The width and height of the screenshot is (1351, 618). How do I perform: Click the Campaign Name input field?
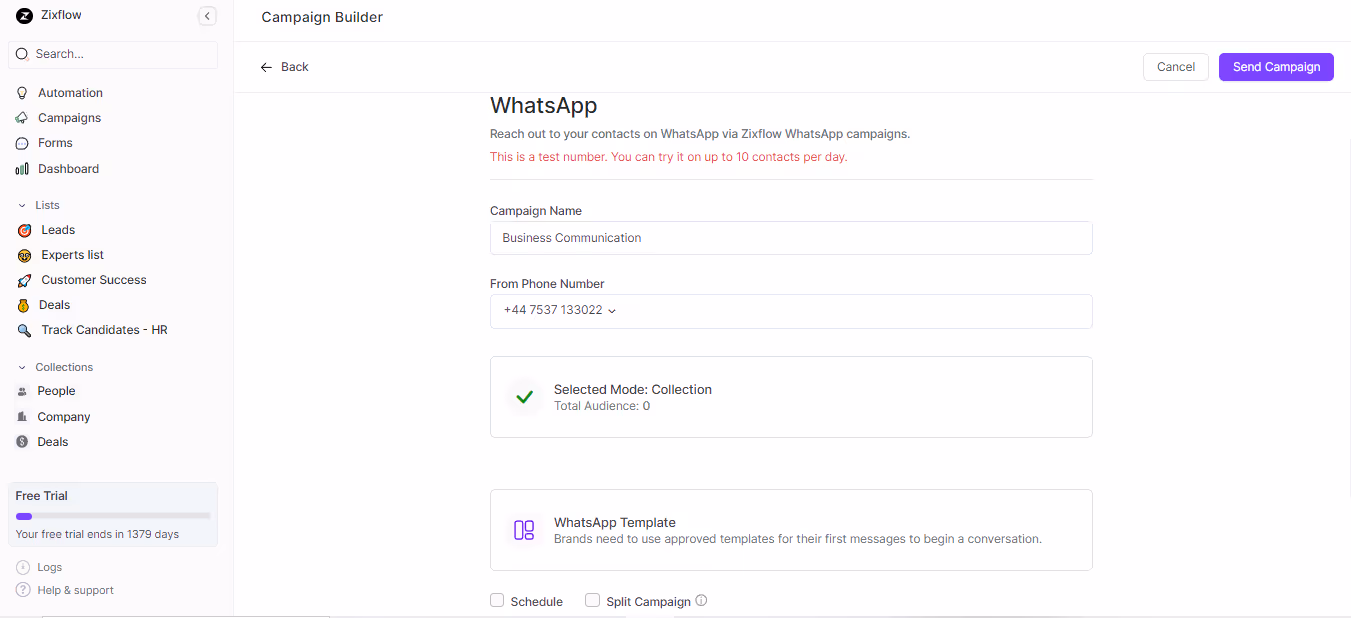[791, 238]
